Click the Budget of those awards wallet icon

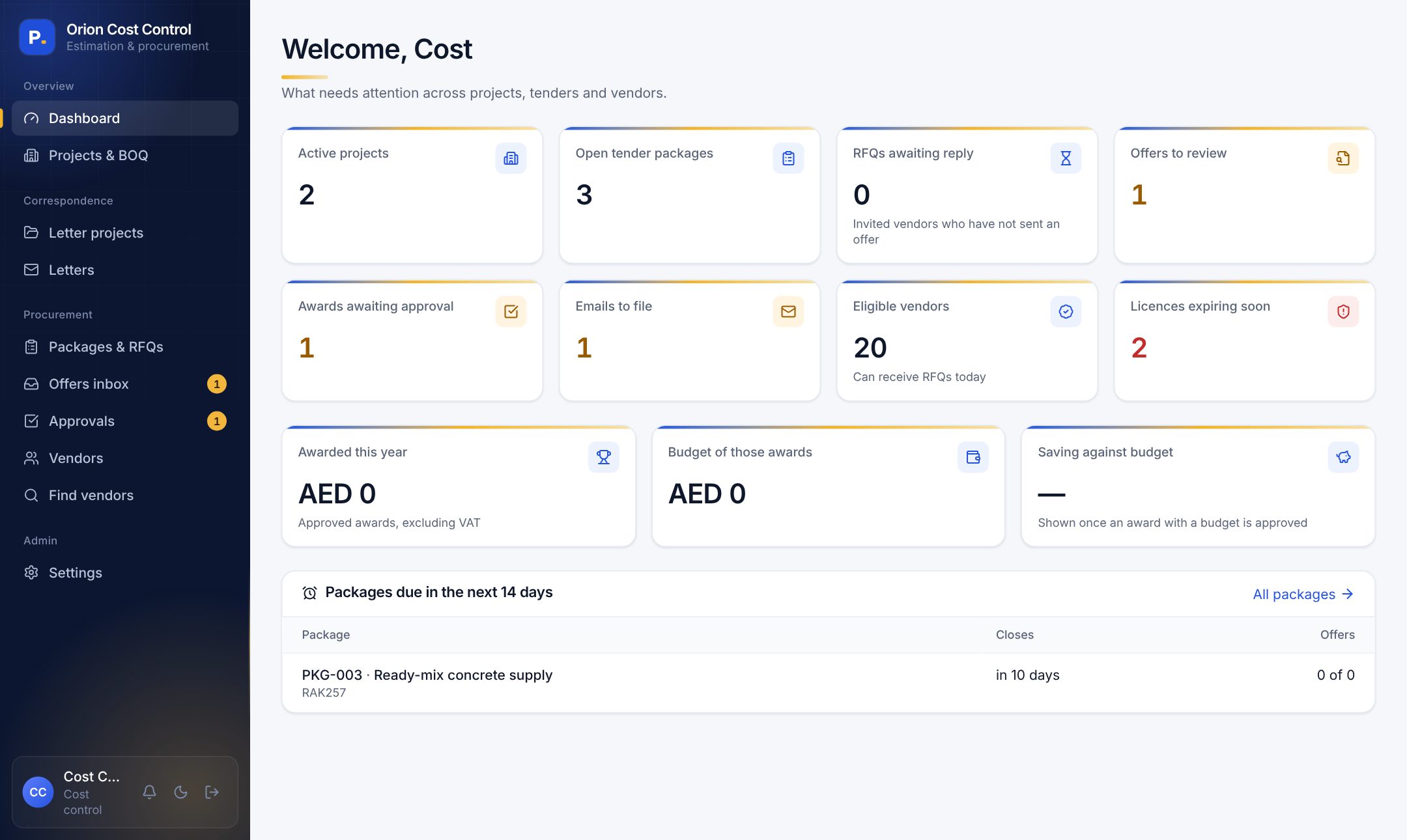[x=973, y=457]
